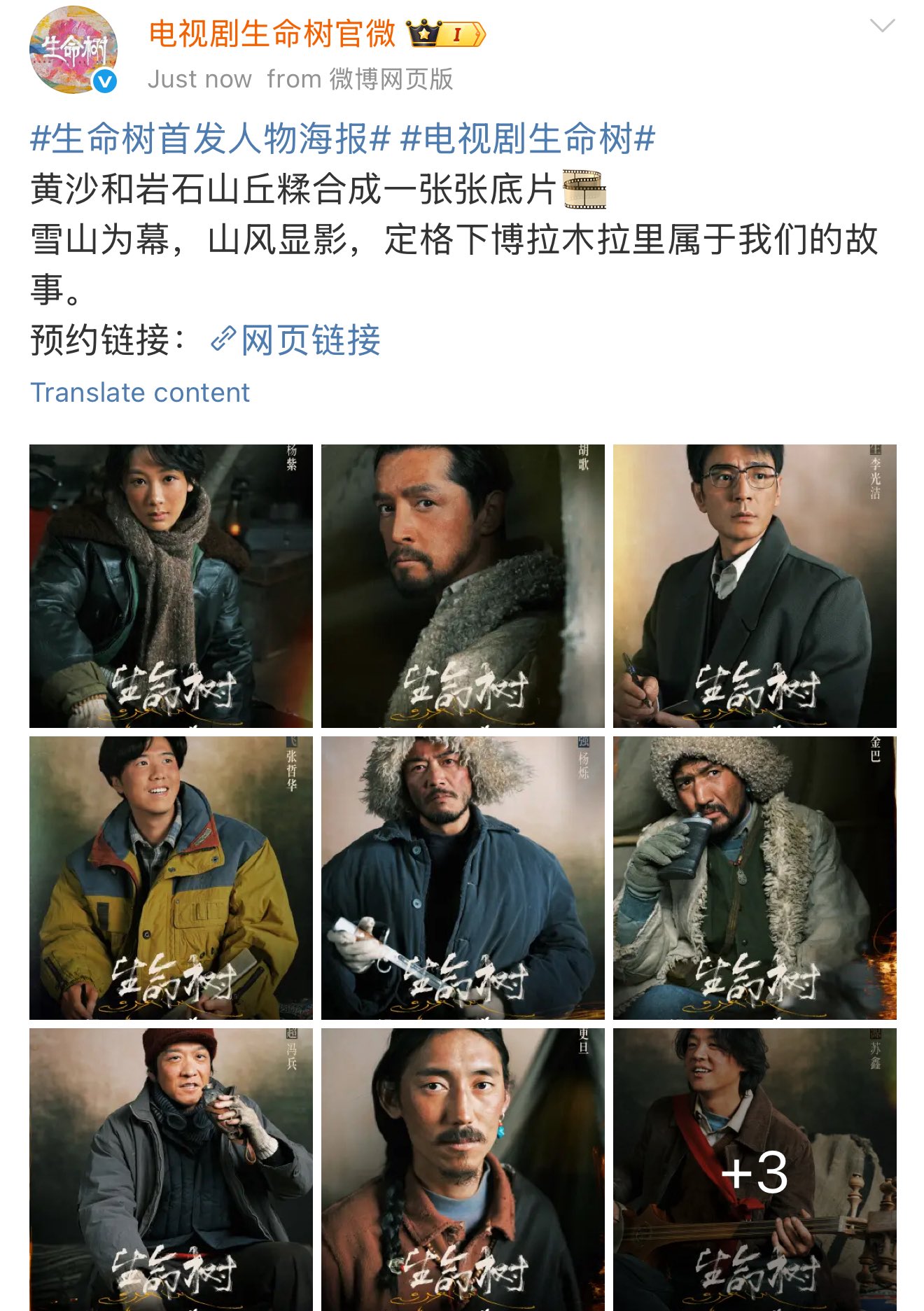924x1311 pixels.
Task: Open the 网页链接 reservation link
Action: click(x=310, y=341)
